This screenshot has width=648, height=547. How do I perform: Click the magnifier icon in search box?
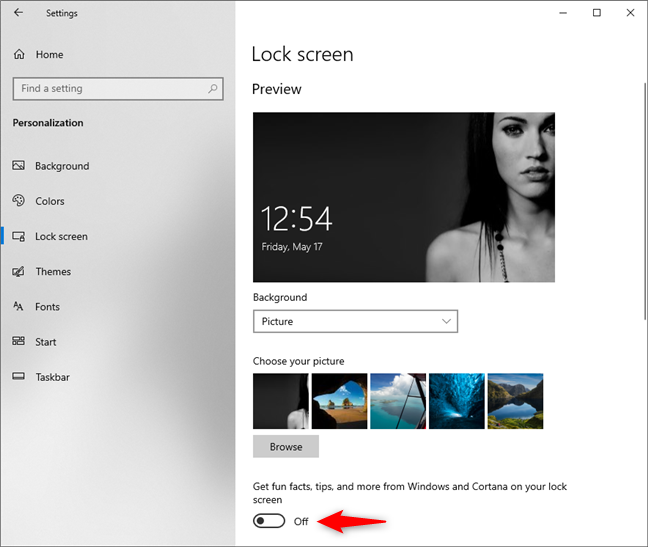[212, 88]
